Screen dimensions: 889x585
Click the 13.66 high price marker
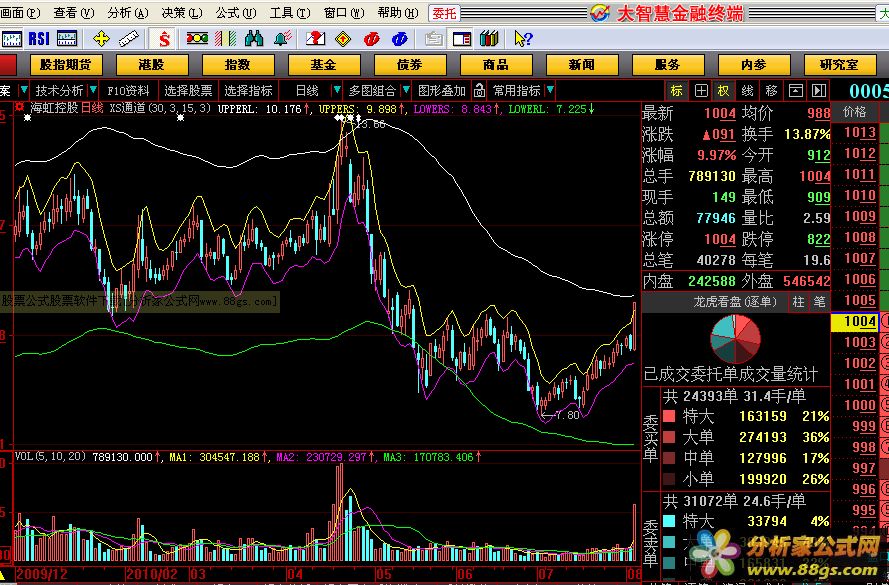tap(371, 124)
